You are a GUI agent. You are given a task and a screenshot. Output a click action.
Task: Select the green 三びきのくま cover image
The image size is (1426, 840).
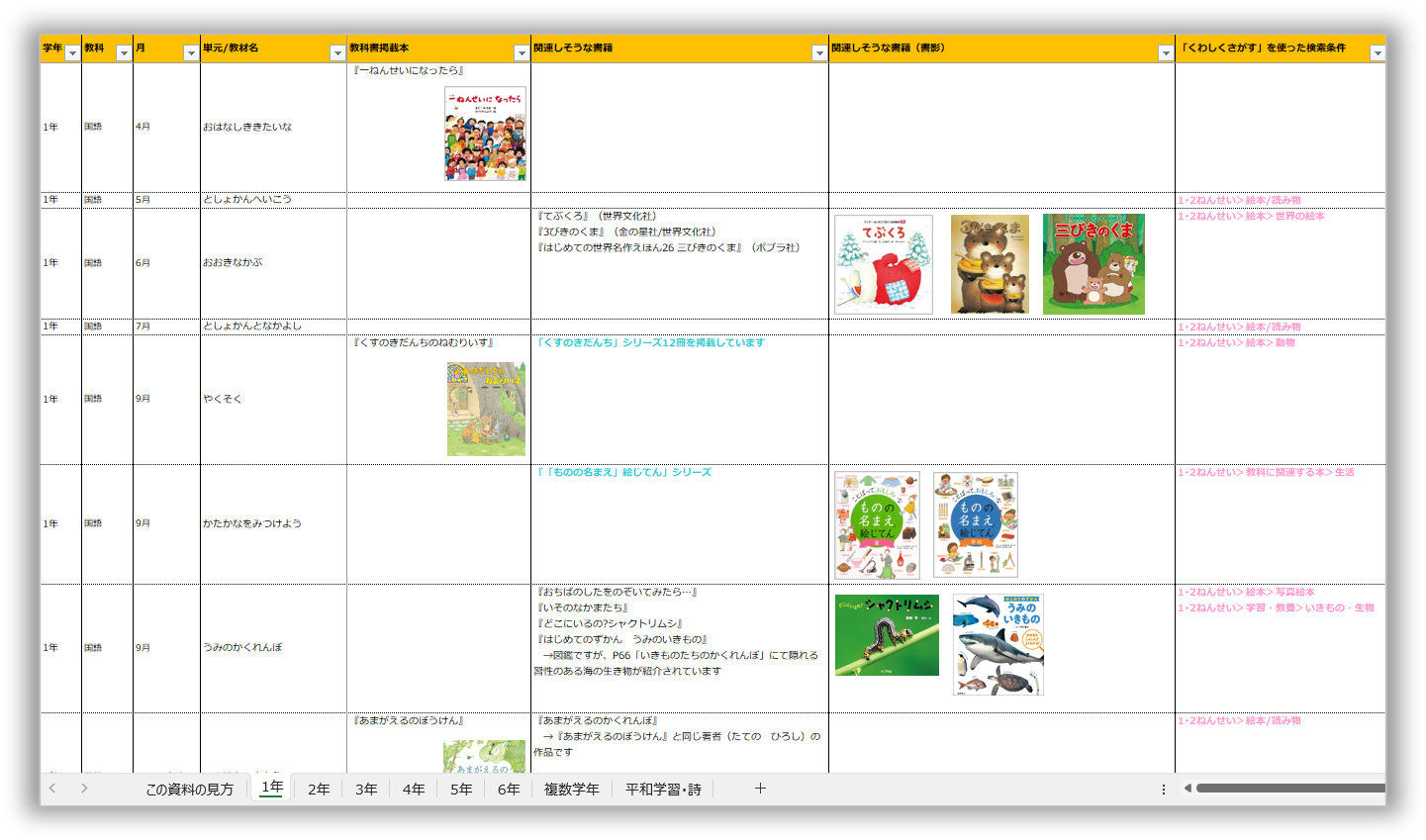tap(1093, 264)
